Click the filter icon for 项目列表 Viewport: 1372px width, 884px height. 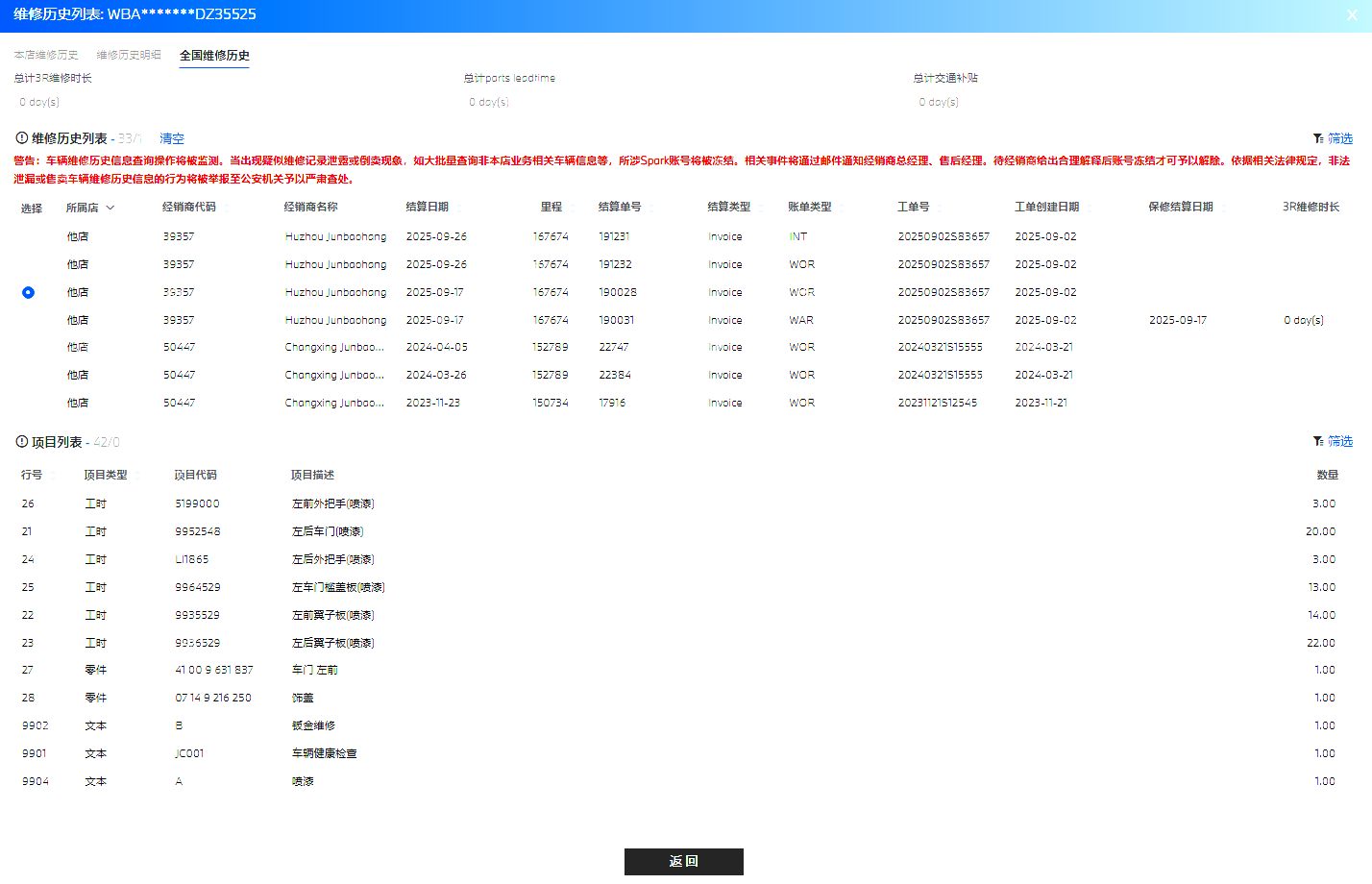click(x=1318, y=441)
